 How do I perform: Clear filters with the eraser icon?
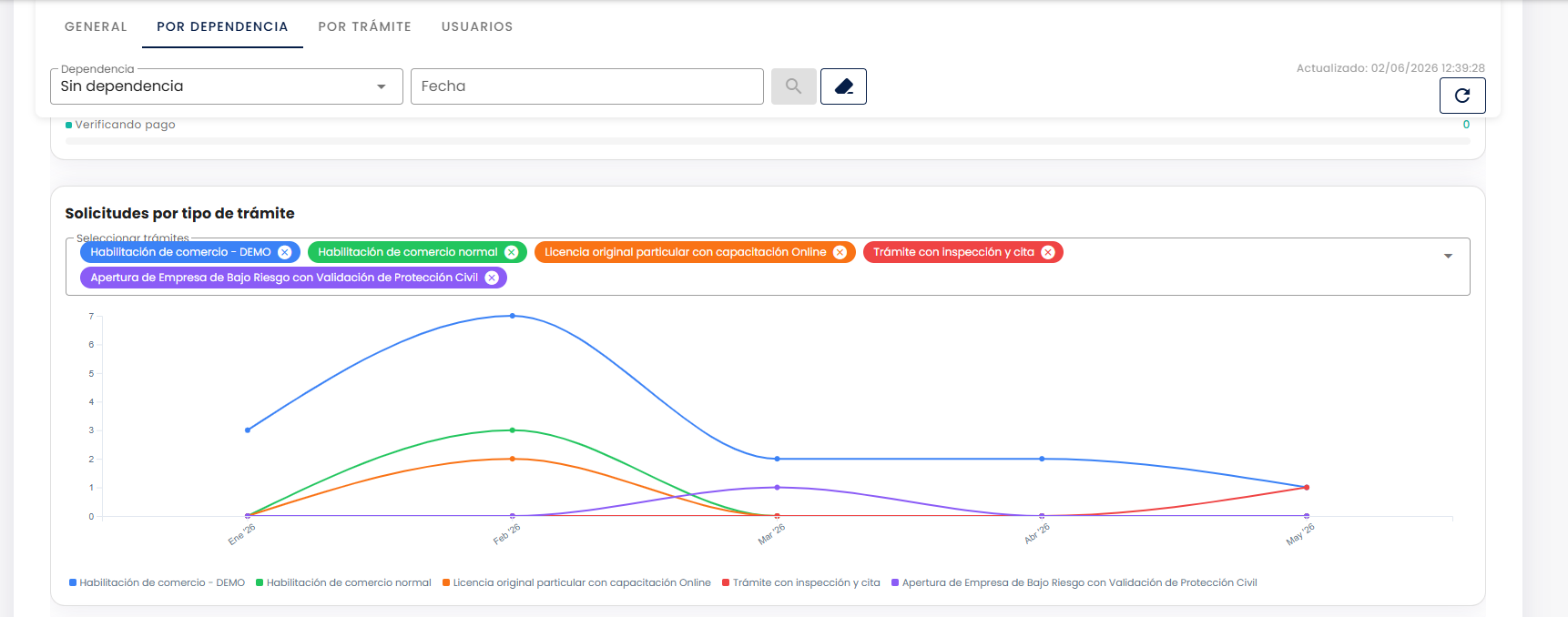coord(843,86)
